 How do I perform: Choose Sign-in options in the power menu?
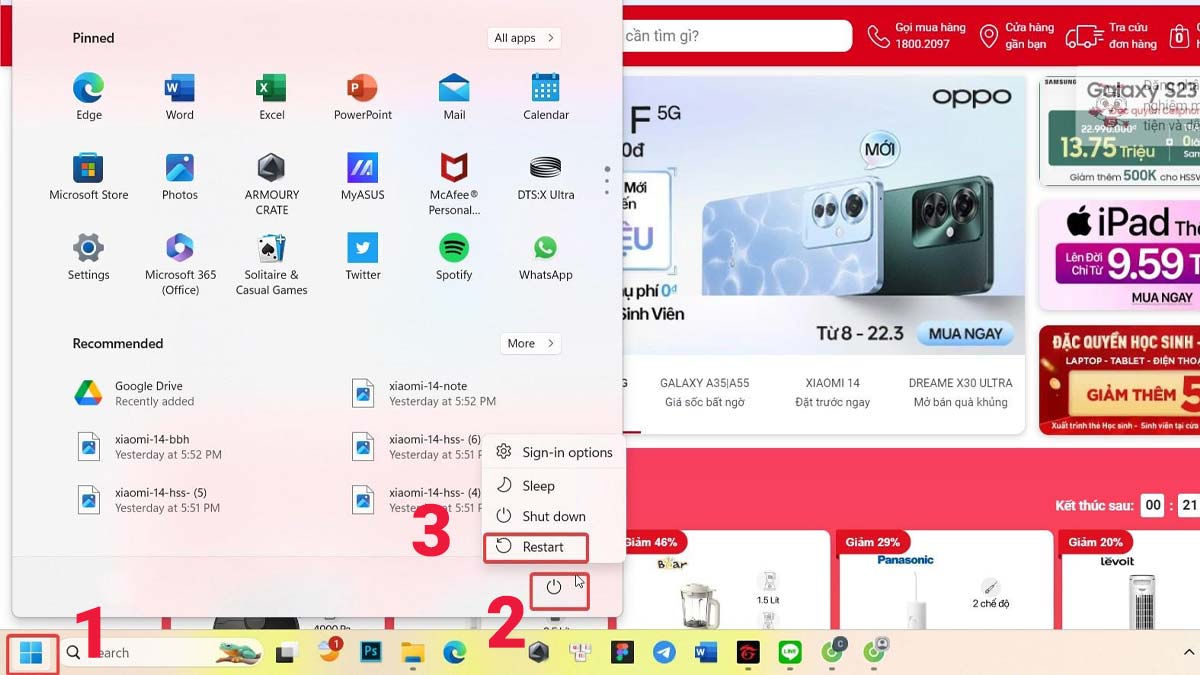pos(555,453)
